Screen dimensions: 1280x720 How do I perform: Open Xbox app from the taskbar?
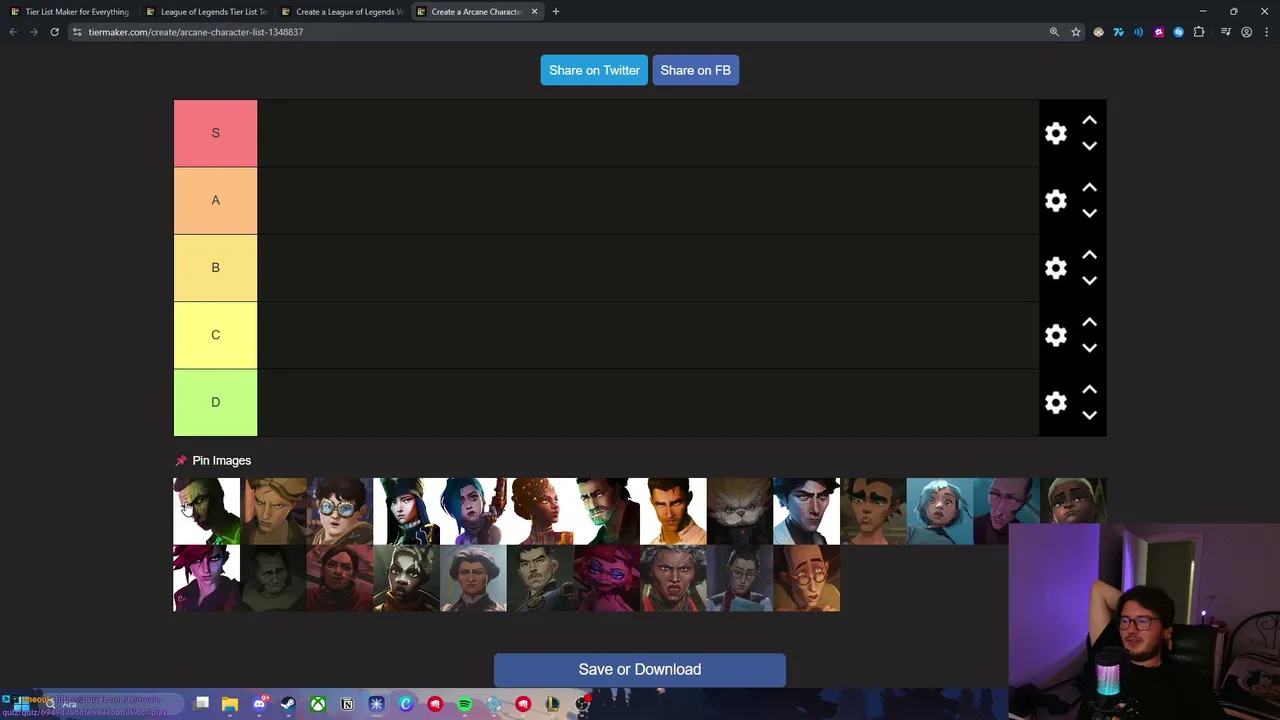coord(317,704)
